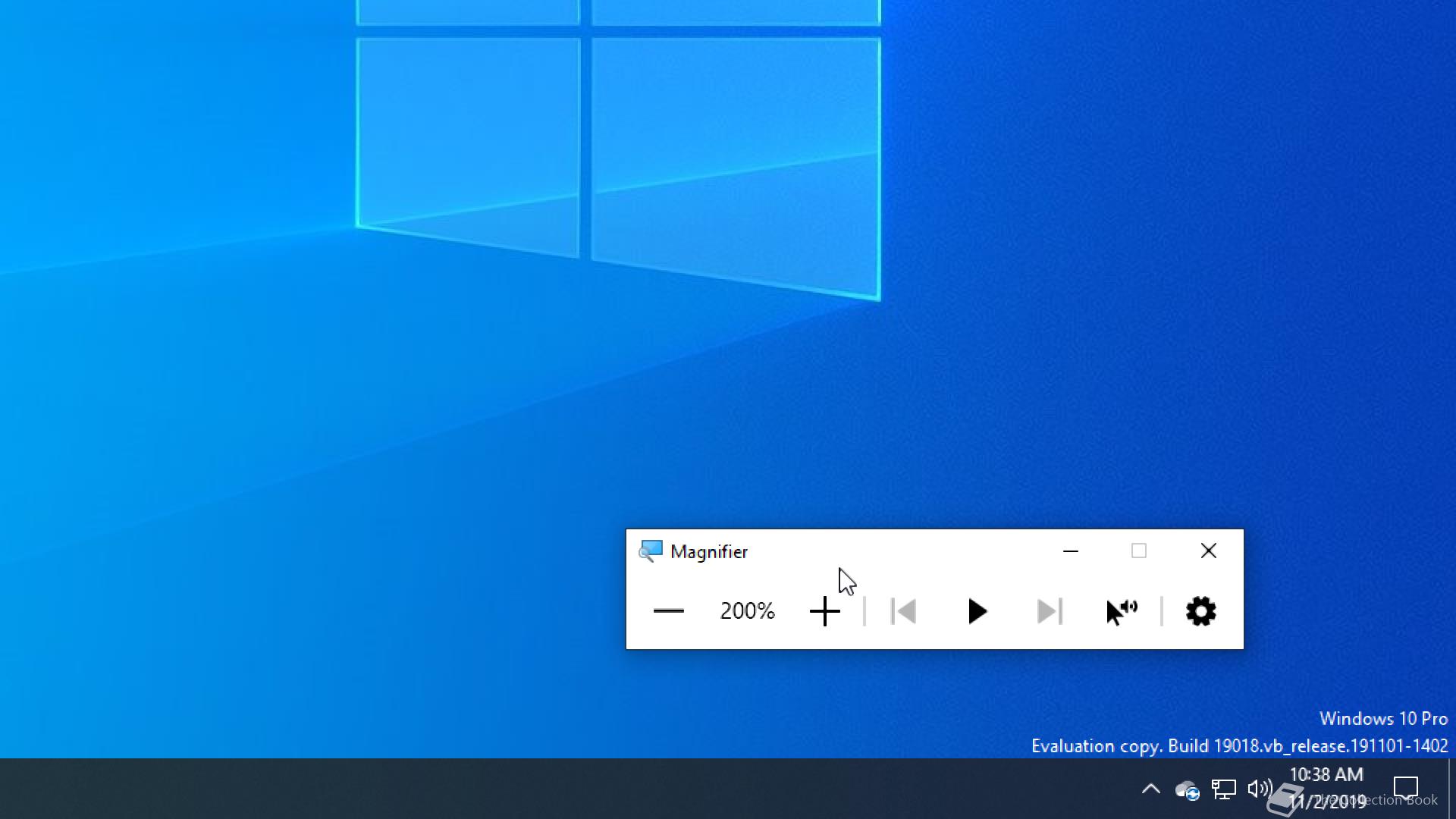Screen dimensions: 1456x819
Task: Close the Magnifier window
Action: pyautogui.click(x=1209, y=551)
